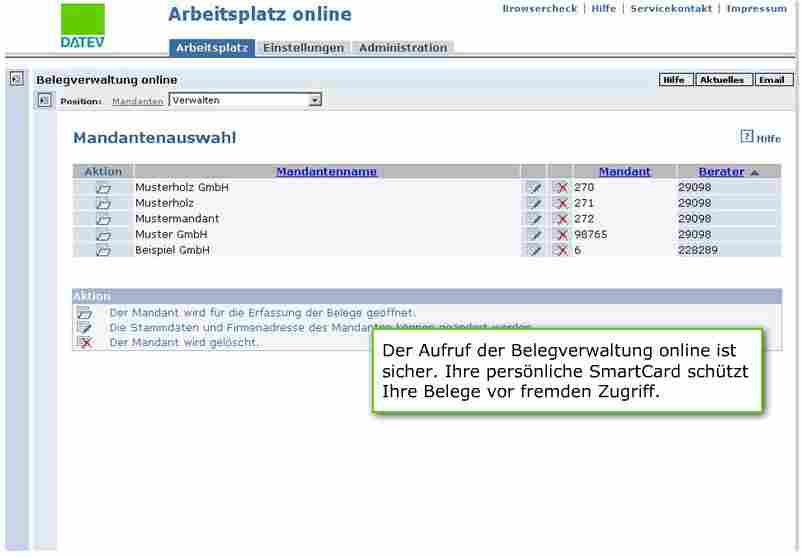The width and height of the screenshot is (802, 557).
Task: Edit master data of Musterholz GmbH (270)
Action: (x=534, y=188)
